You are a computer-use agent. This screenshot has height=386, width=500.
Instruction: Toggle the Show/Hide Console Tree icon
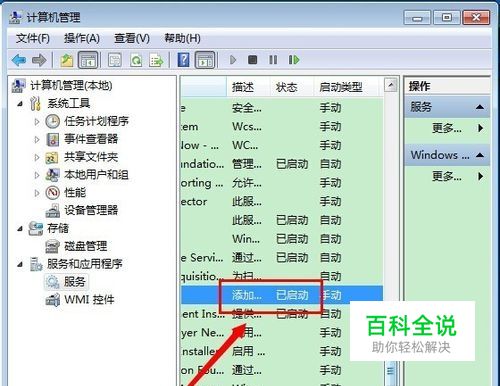88,60
